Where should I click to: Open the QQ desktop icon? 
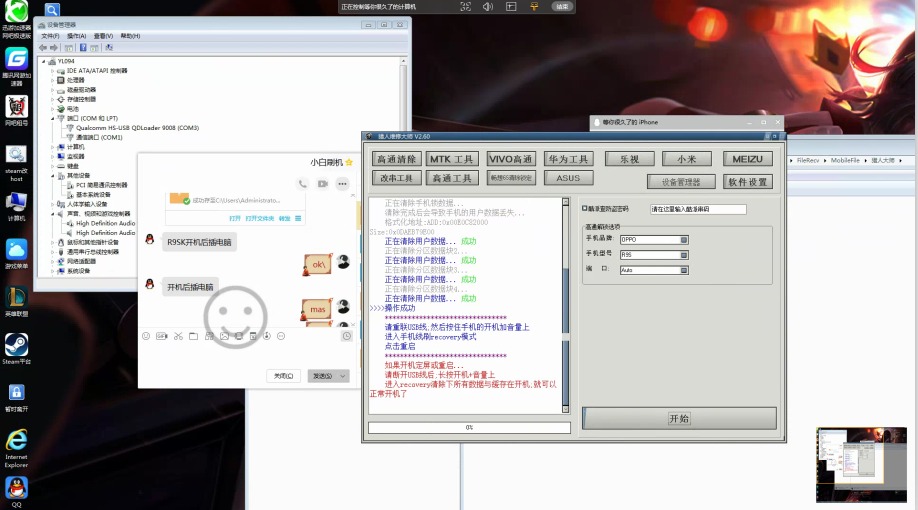coord(16,492)
